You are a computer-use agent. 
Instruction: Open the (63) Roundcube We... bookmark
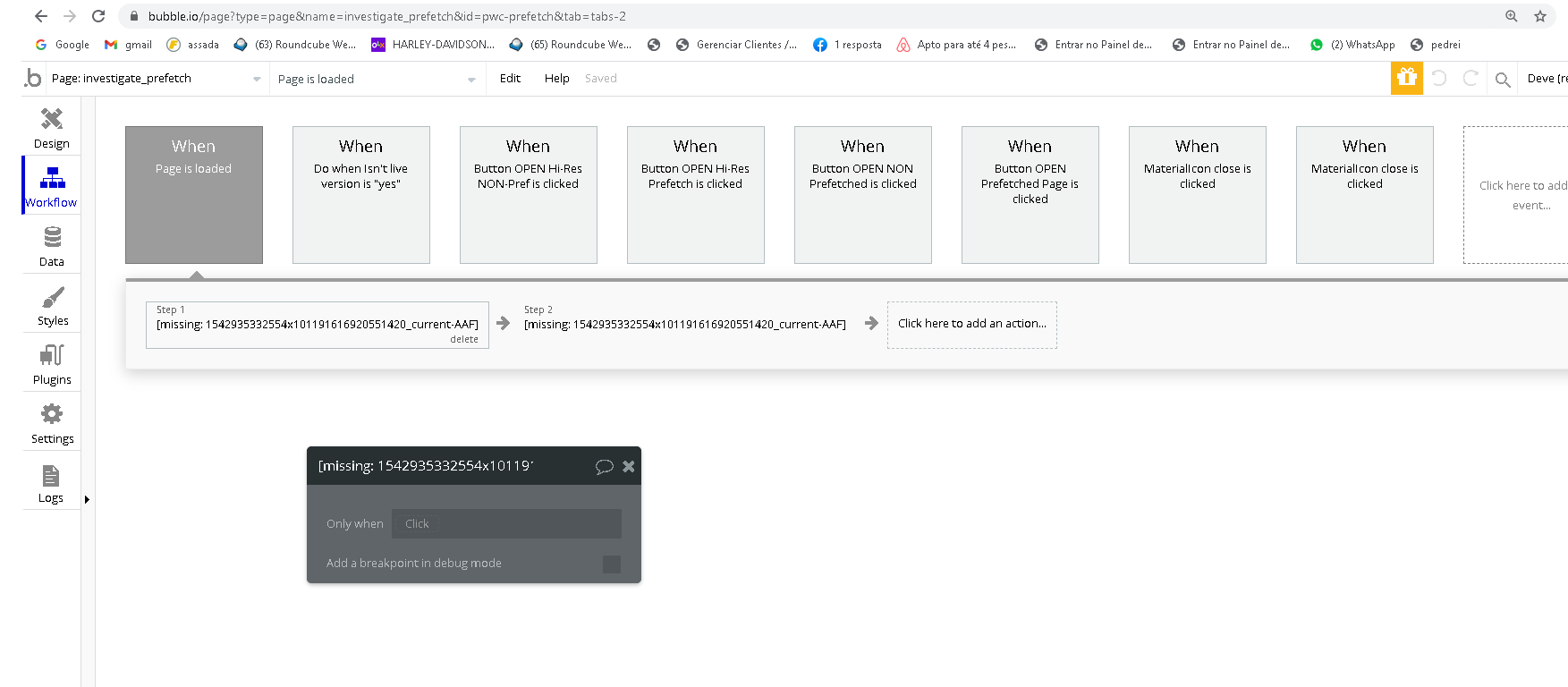[x=295, y=45]
